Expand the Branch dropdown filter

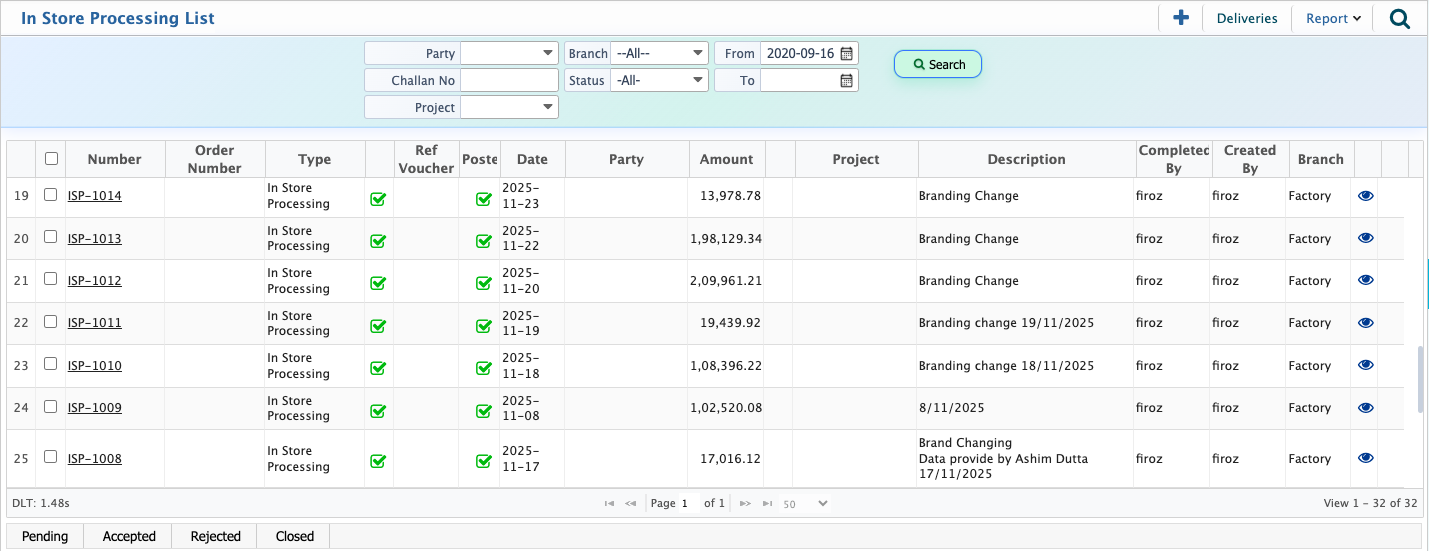click(659, 53)
